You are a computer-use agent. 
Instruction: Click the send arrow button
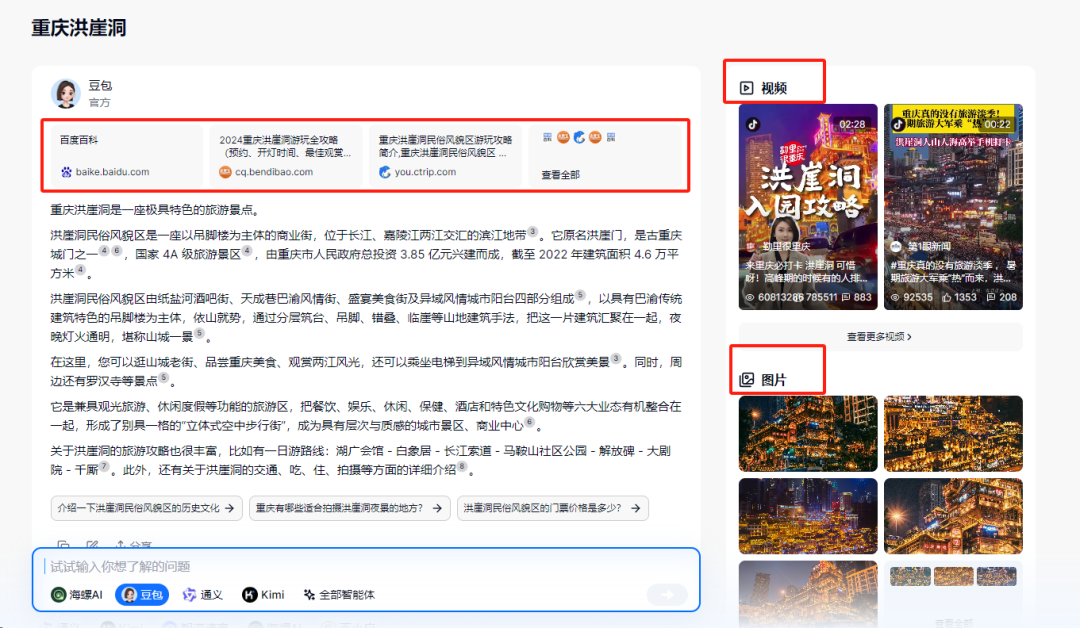click(x=667, y=595)
